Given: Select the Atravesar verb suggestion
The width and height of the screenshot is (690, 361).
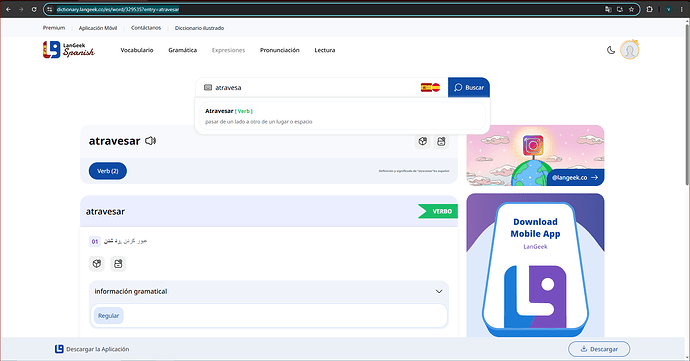Looking at the screenshot, I should (x=342, y=116).
